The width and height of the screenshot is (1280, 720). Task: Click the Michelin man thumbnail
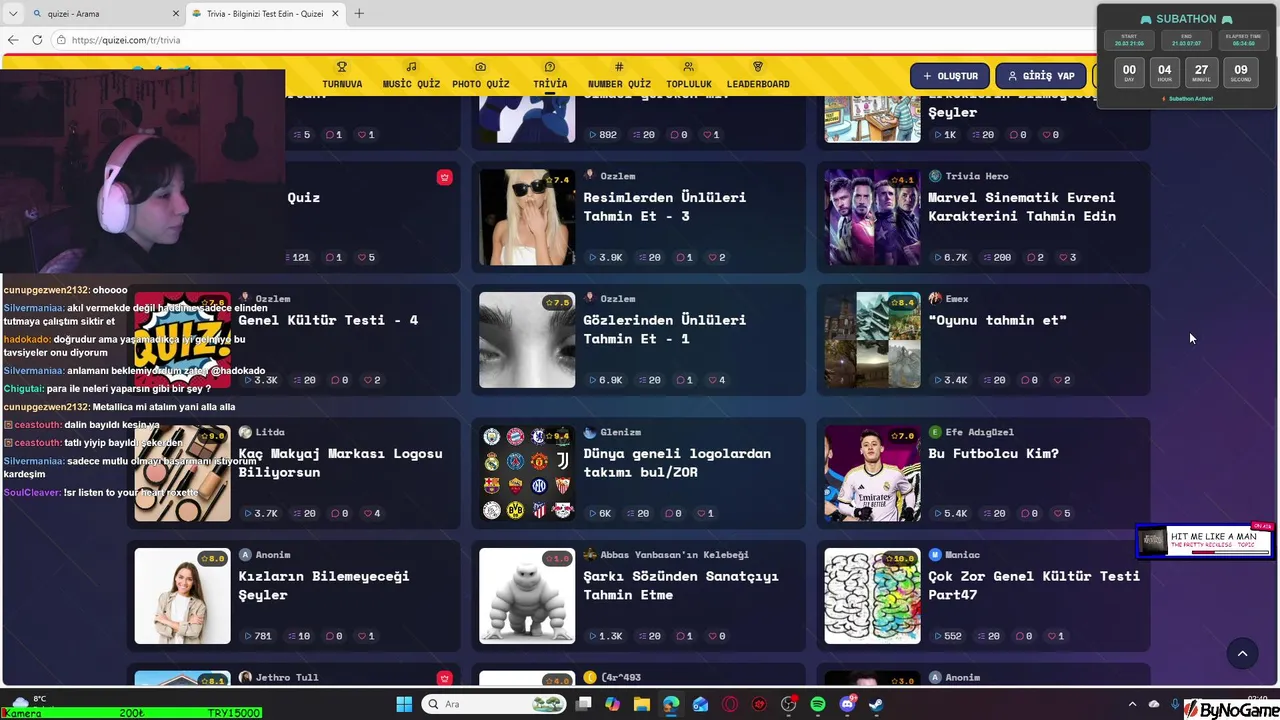[527, 596]
